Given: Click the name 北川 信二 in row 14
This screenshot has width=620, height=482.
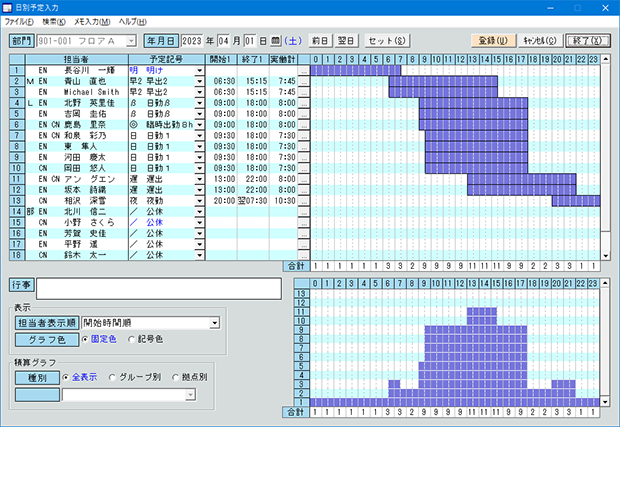Looking at the screenshot, I should point(85,212).
